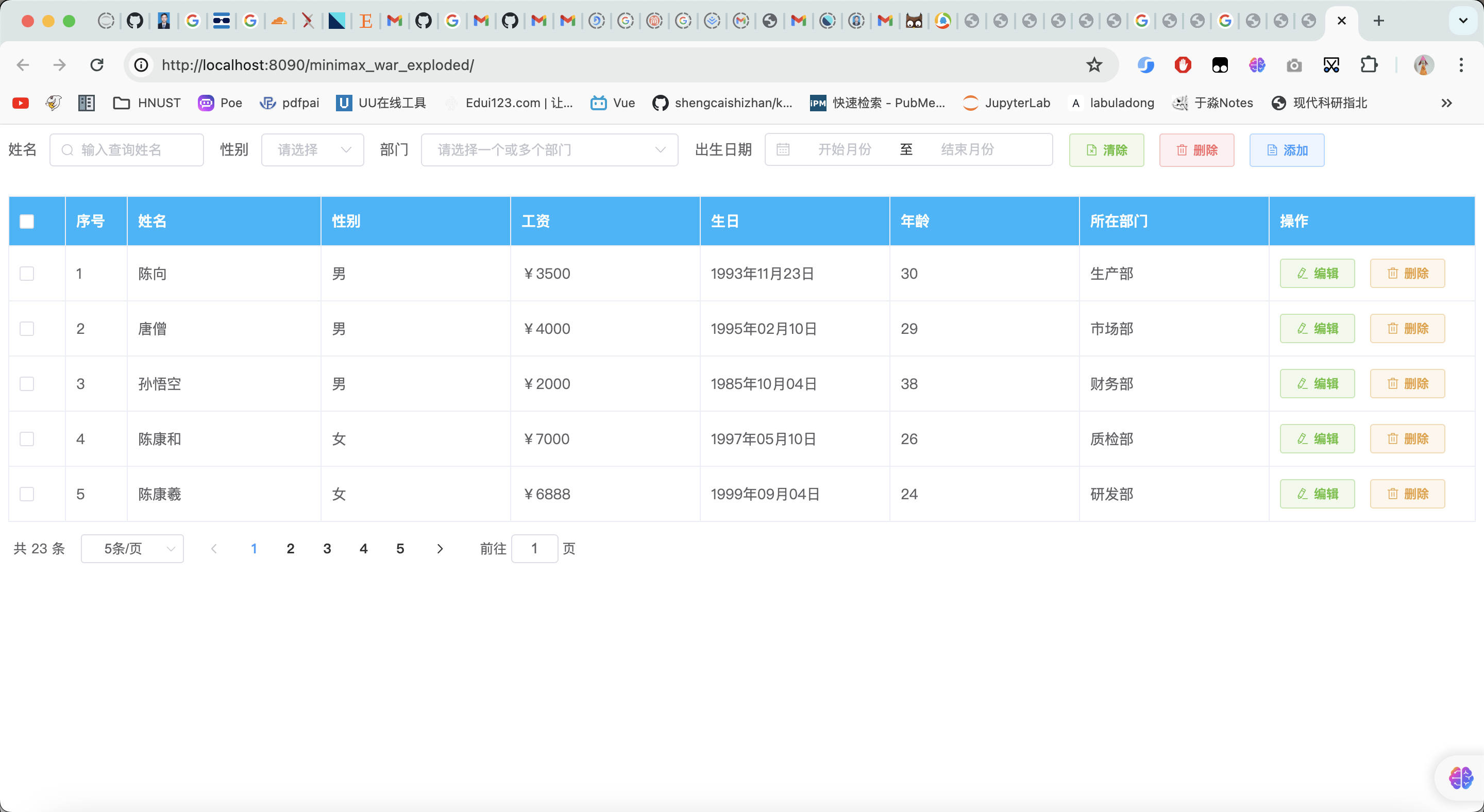Open the 性别 gender dropdown
Viewport: 1484px width, 812px height.
[x=313, y=150]
